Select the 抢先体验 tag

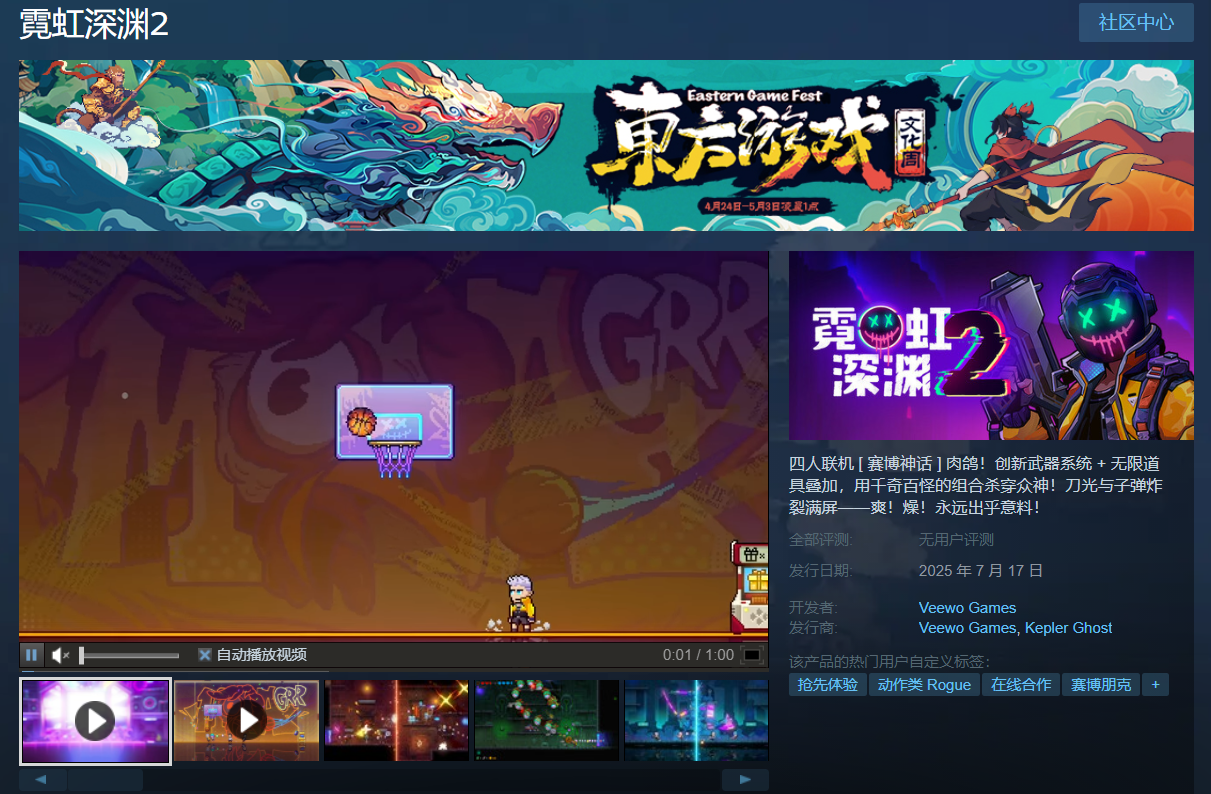[x=828, y=685]
